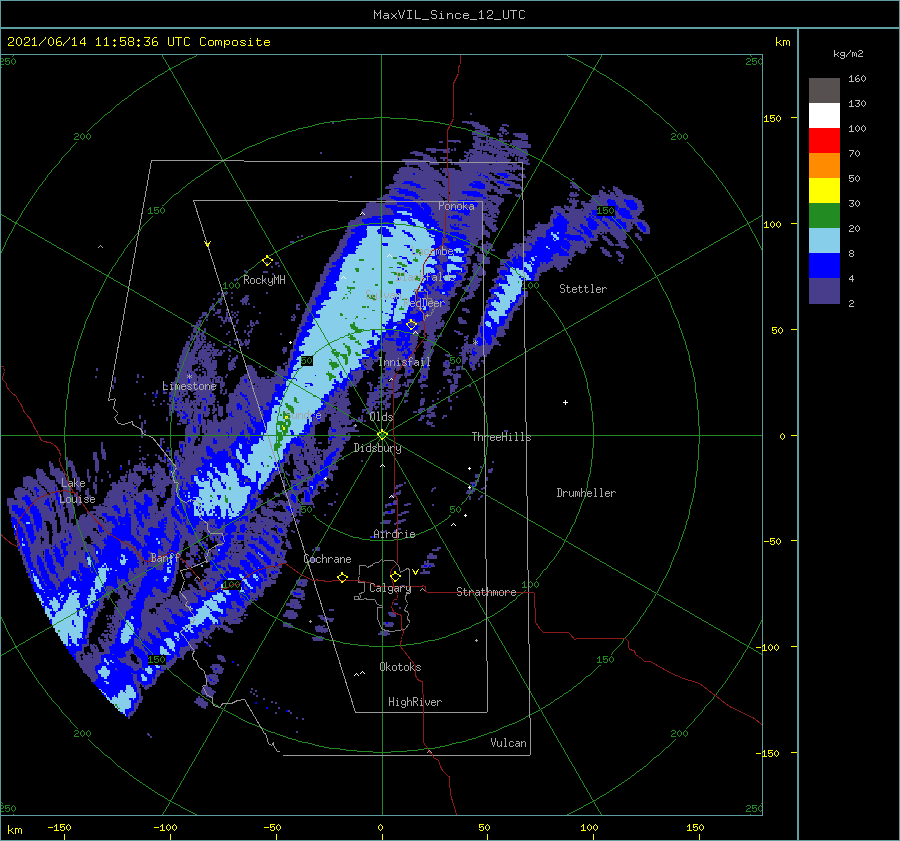The width and height of the screenshot is (900, 841).
Task: Click the yellow radar marker at map center
Action: (382, 435)
